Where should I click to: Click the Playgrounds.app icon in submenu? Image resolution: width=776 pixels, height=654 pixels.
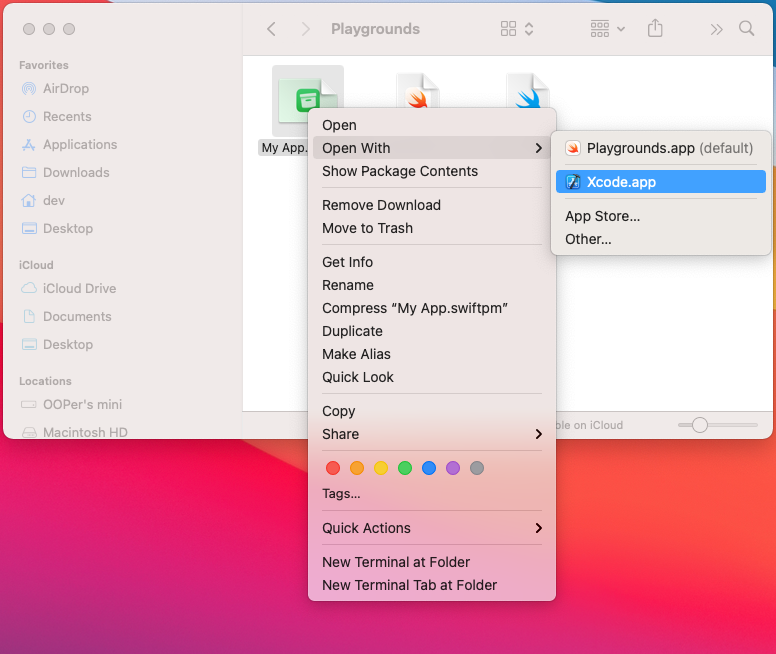pyautogui.click(x=573, y=148)
